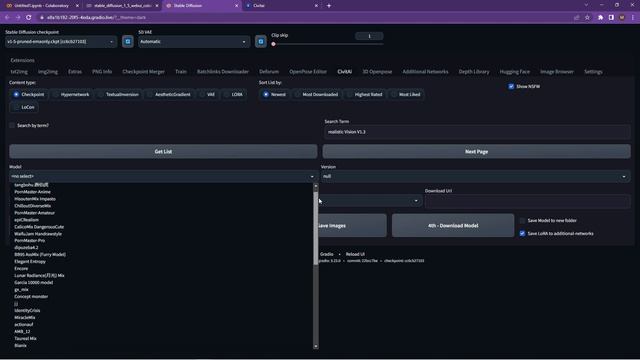The height and width of the screenshot is (360, 640).
Task: Select the AestheticGradient content type
Action: [169, 94]
